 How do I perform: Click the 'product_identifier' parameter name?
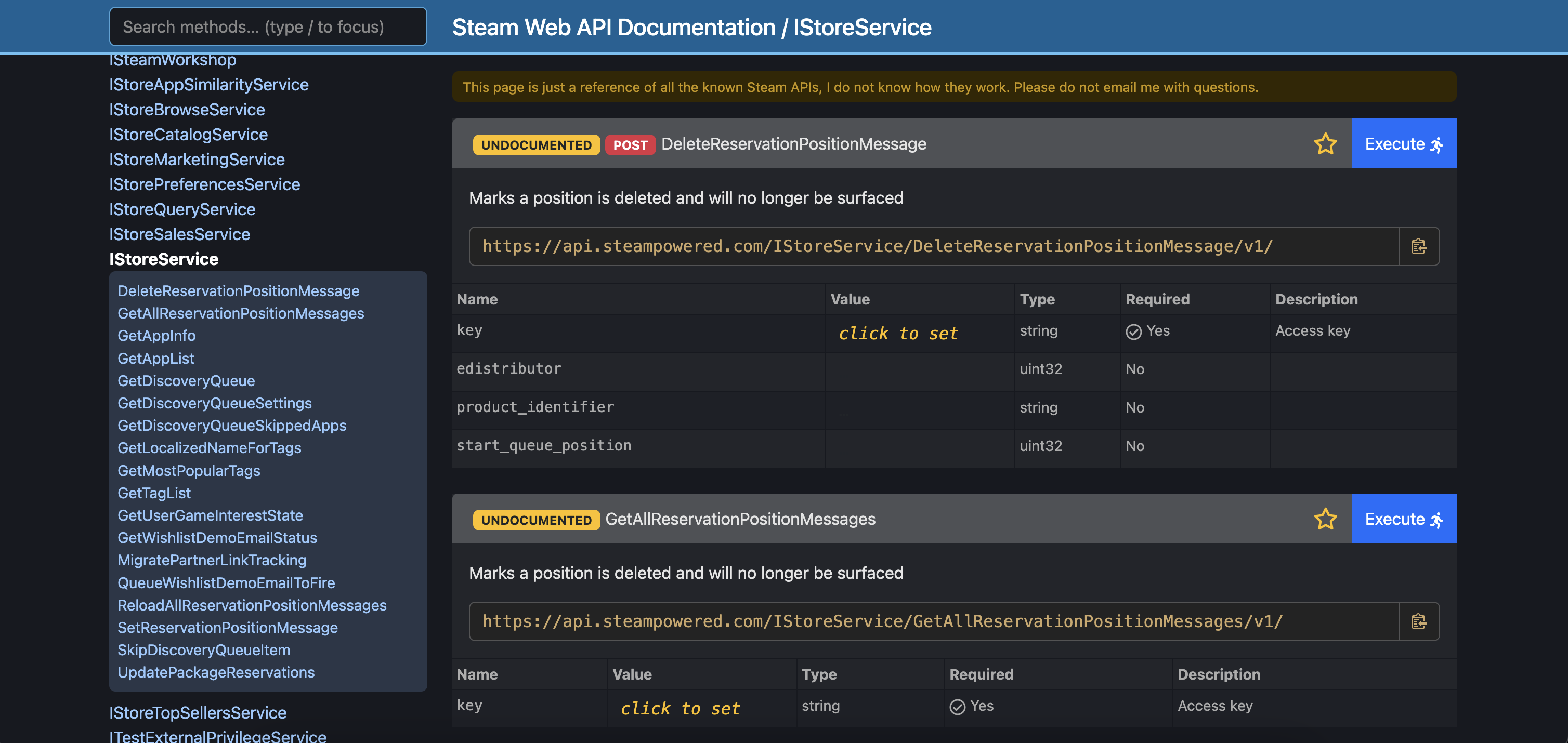tap(535, 406)
